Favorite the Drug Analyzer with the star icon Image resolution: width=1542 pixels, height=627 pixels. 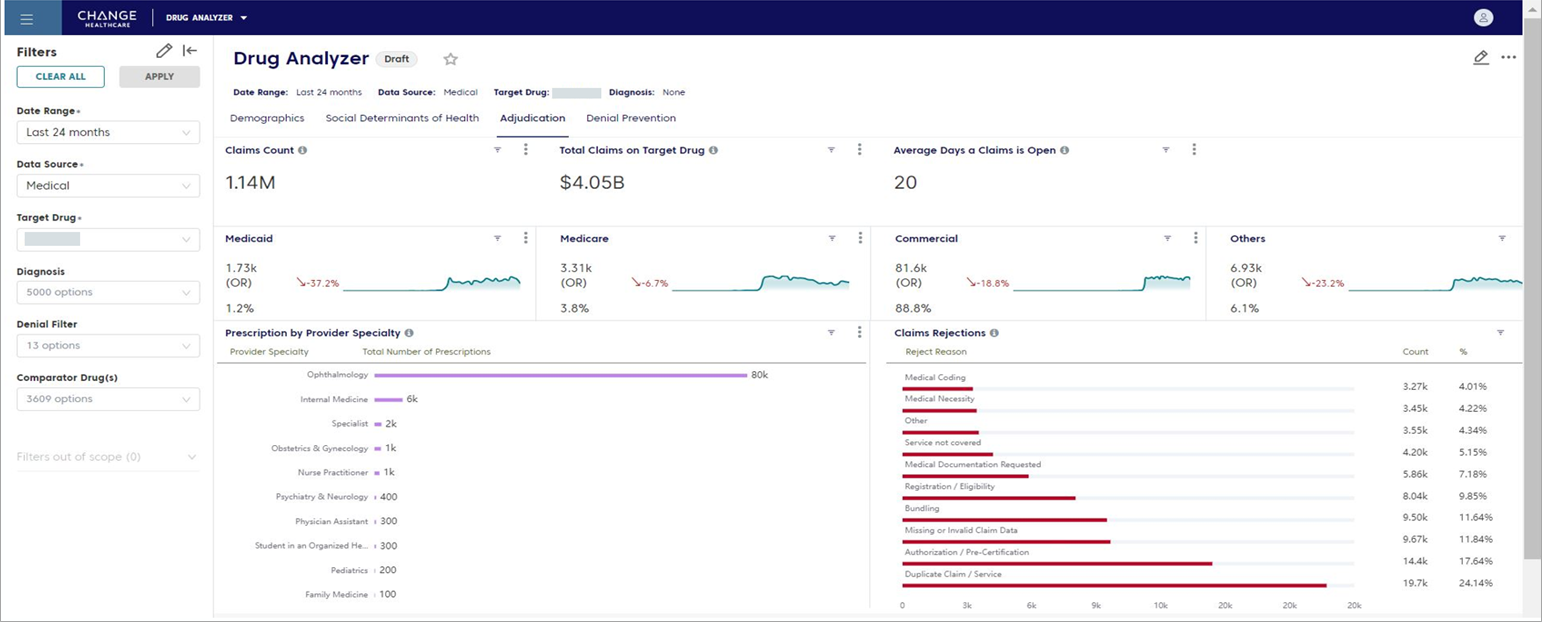point(450,59)
